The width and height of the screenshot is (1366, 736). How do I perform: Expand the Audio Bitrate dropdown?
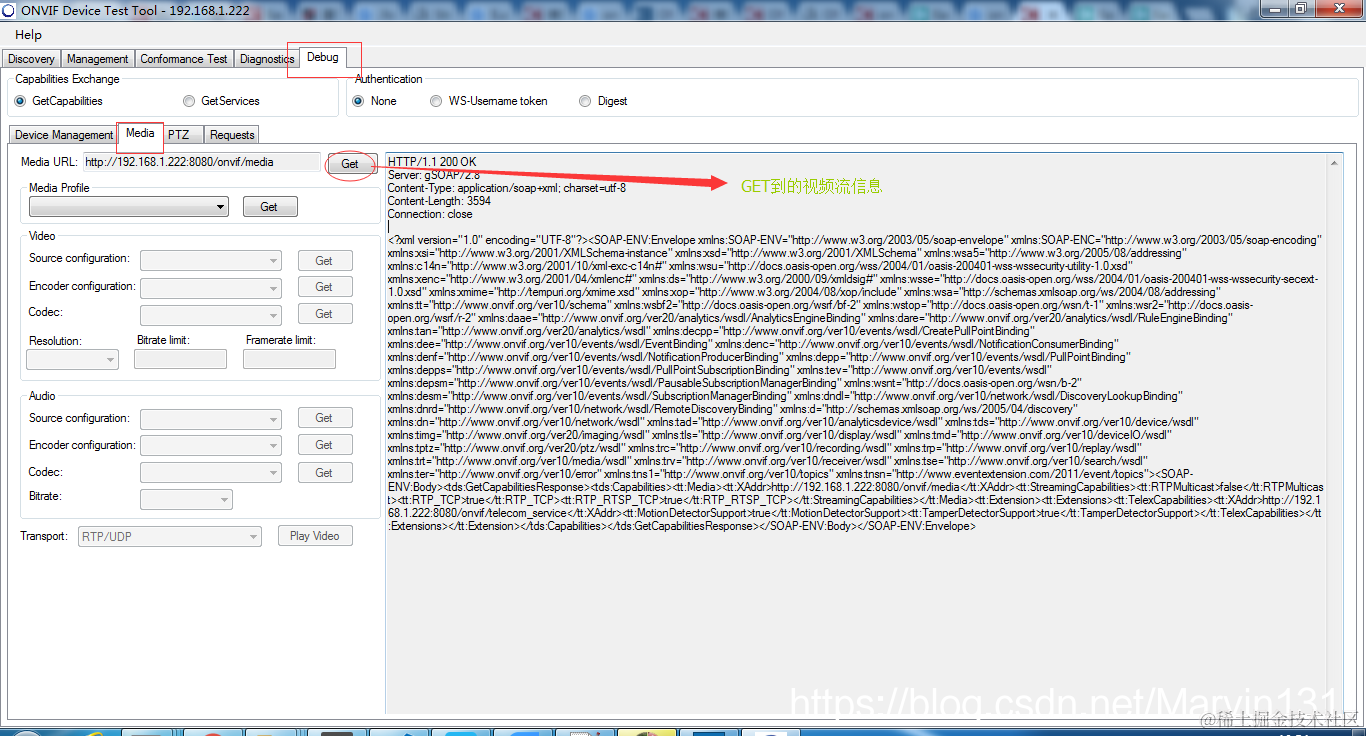click(x=186, y=499)
